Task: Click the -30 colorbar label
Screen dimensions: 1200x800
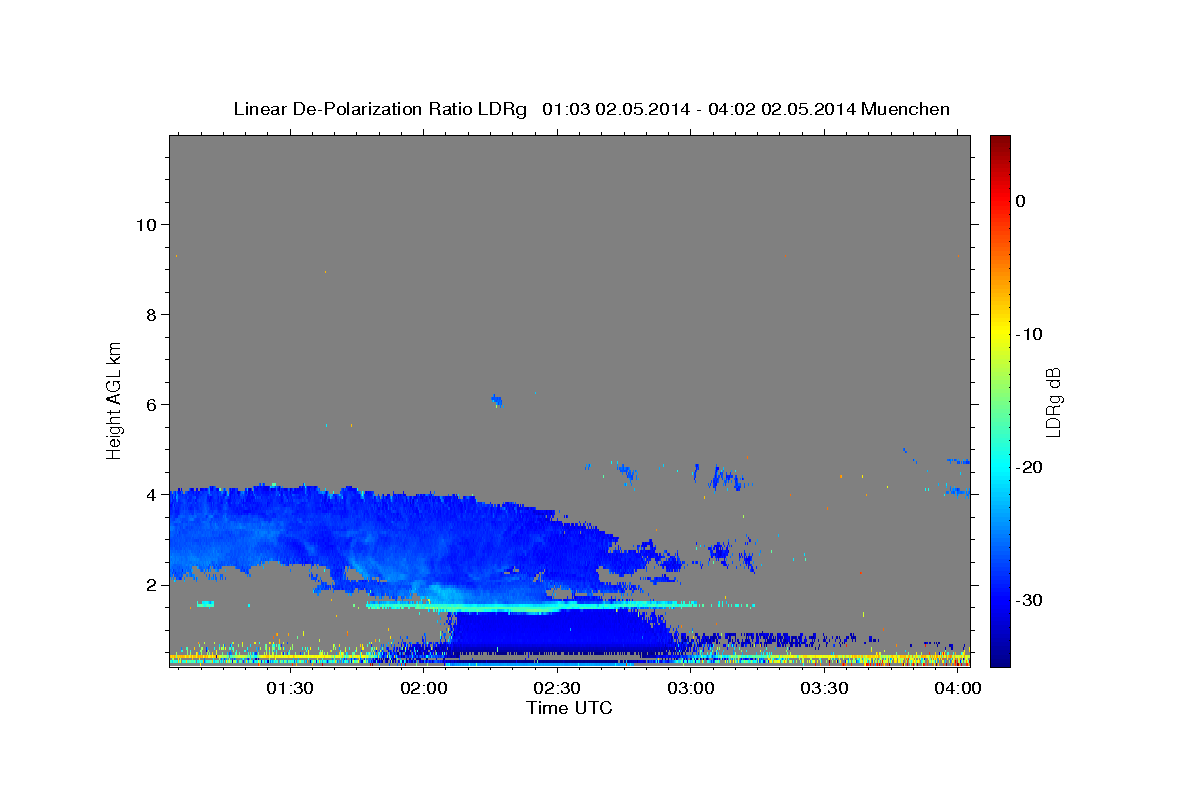Action: click(1030, 600)
